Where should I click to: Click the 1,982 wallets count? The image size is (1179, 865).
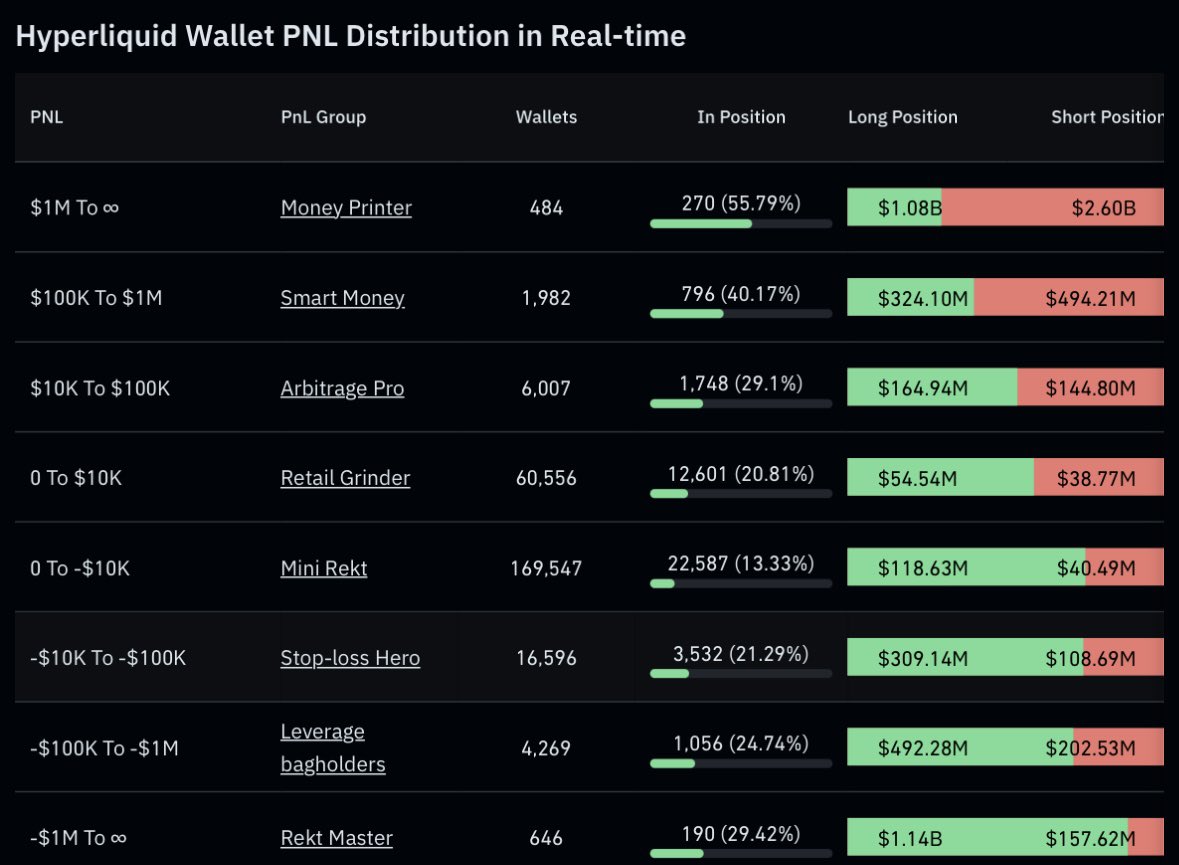(x=547, y=298)
